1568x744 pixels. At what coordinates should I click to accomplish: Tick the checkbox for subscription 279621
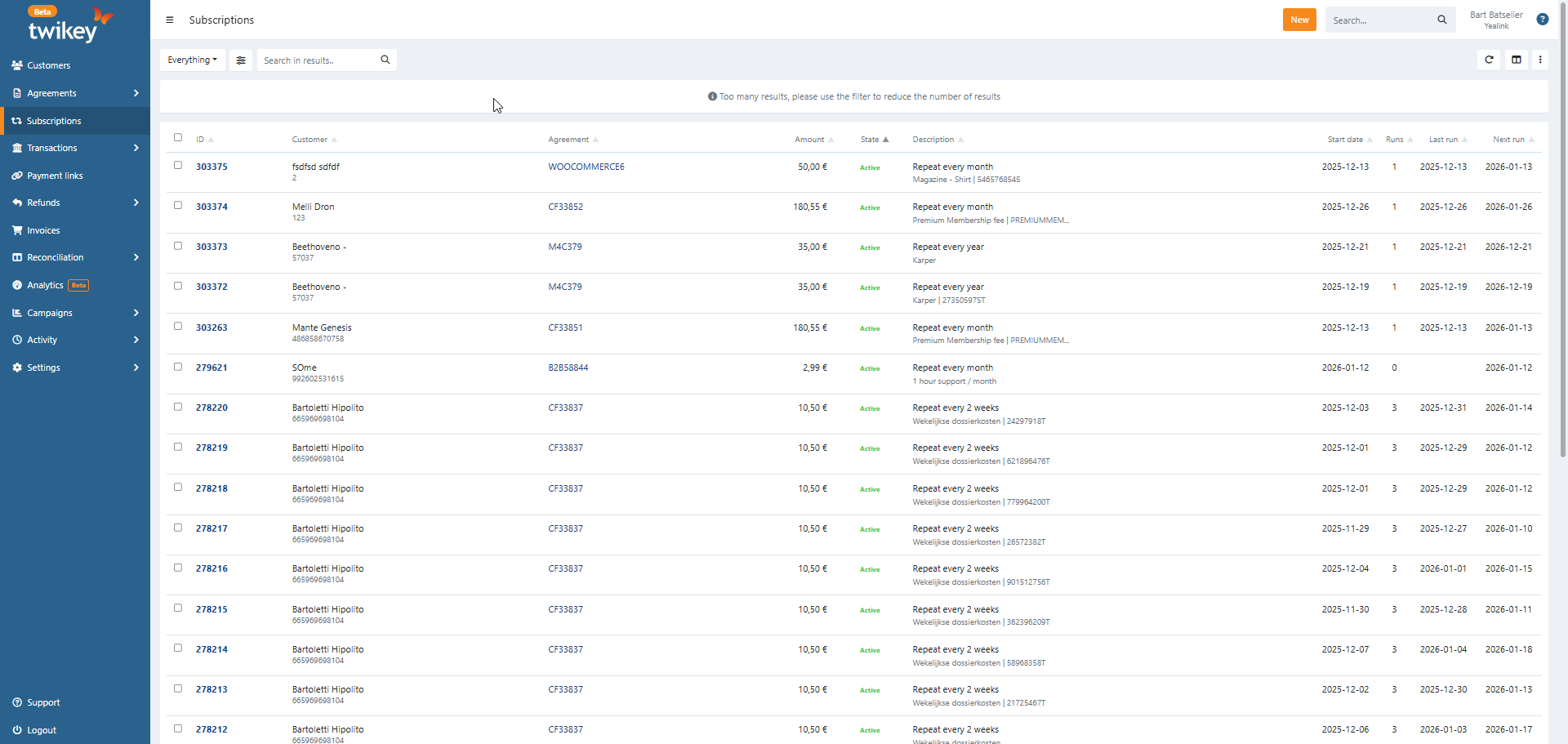(x=178, y=367)
